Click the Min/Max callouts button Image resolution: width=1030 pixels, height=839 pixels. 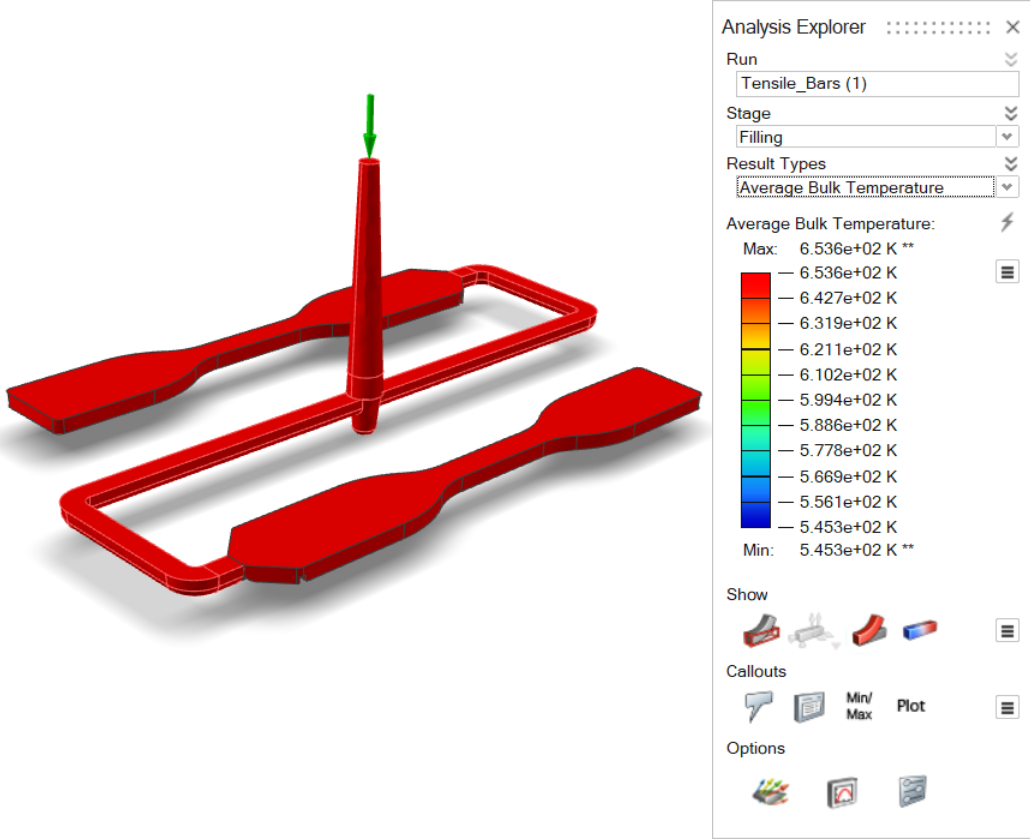click(859, 706)
